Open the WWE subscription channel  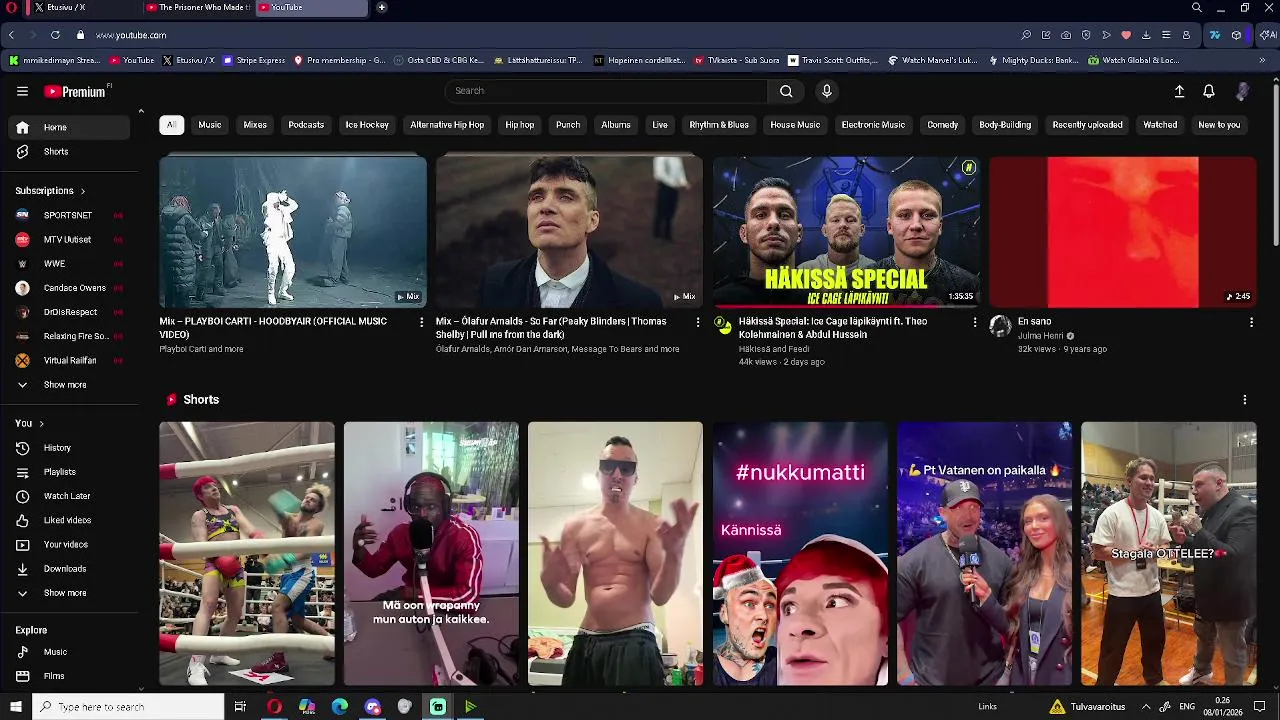point(70,264)
